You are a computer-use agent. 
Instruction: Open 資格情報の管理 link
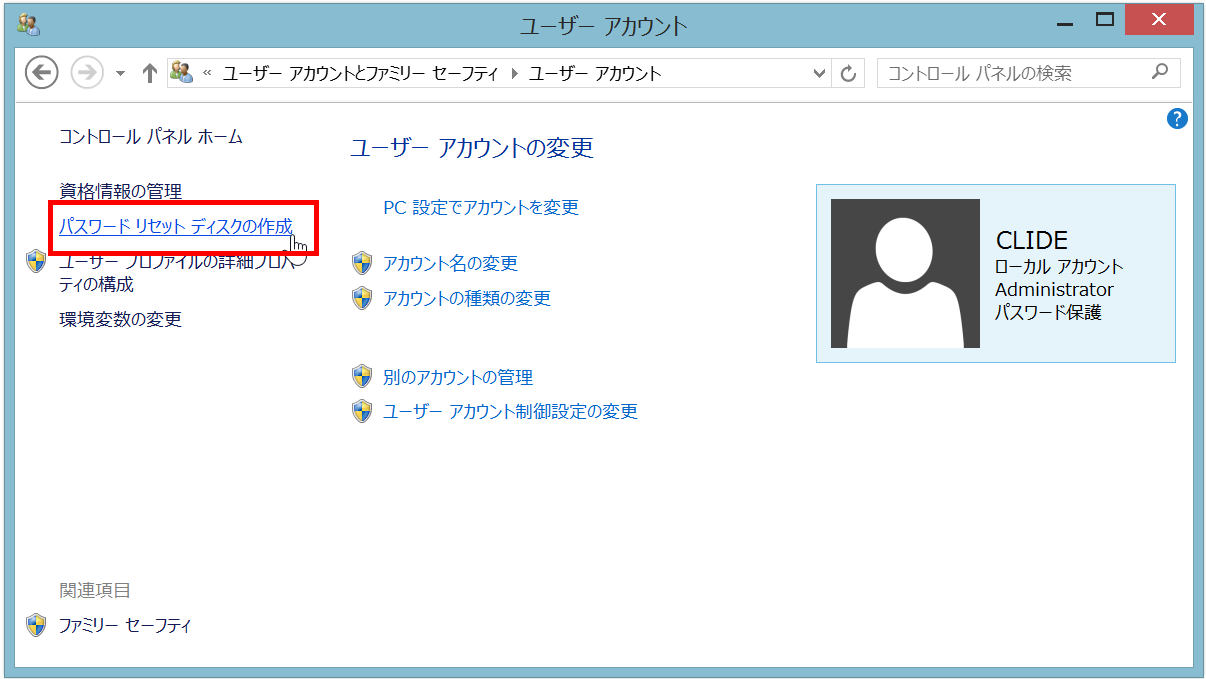[121, 191]
